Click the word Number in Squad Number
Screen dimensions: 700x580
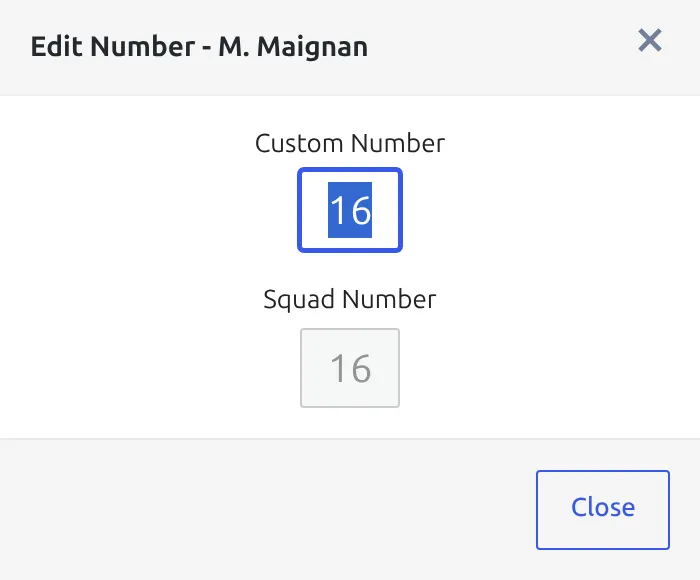389,299
